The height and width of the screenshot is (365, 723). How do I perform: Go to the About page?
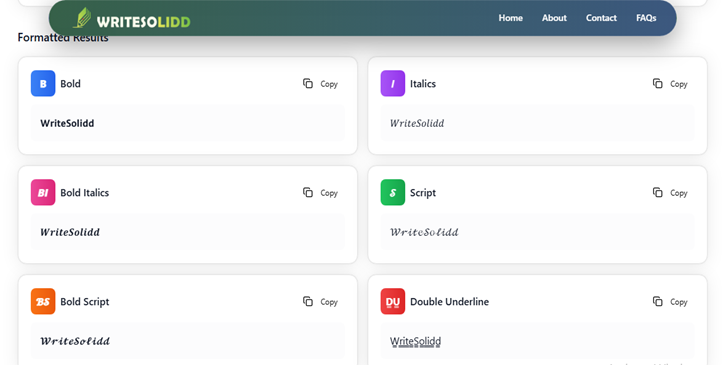[x=554, y=18]
